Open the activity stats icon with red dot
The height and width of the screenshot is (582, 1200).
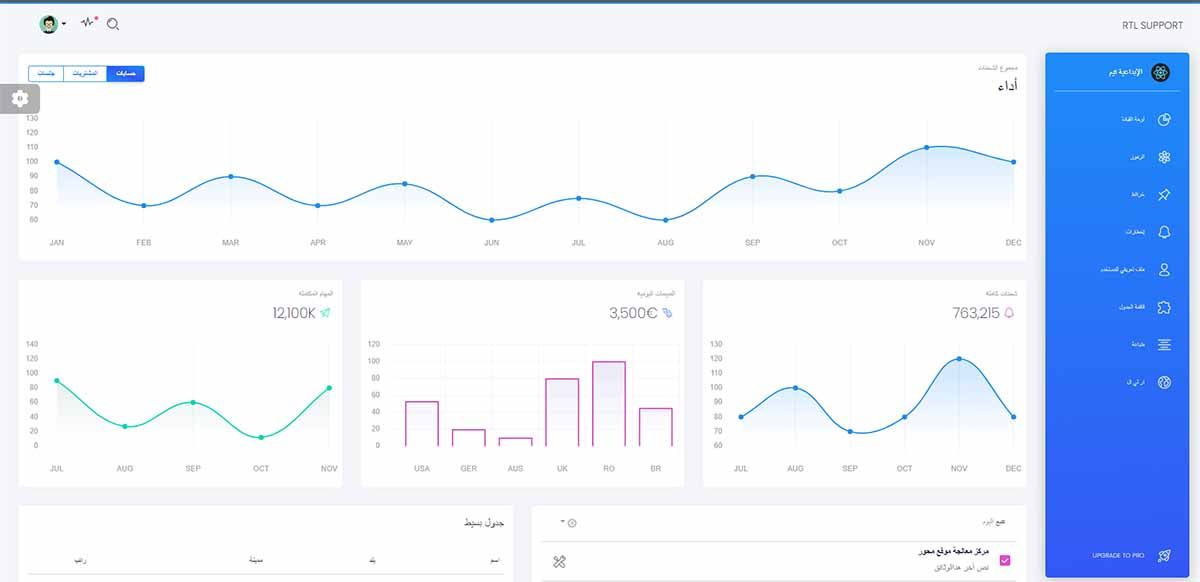pyautogui.click(x=88, y=22)
